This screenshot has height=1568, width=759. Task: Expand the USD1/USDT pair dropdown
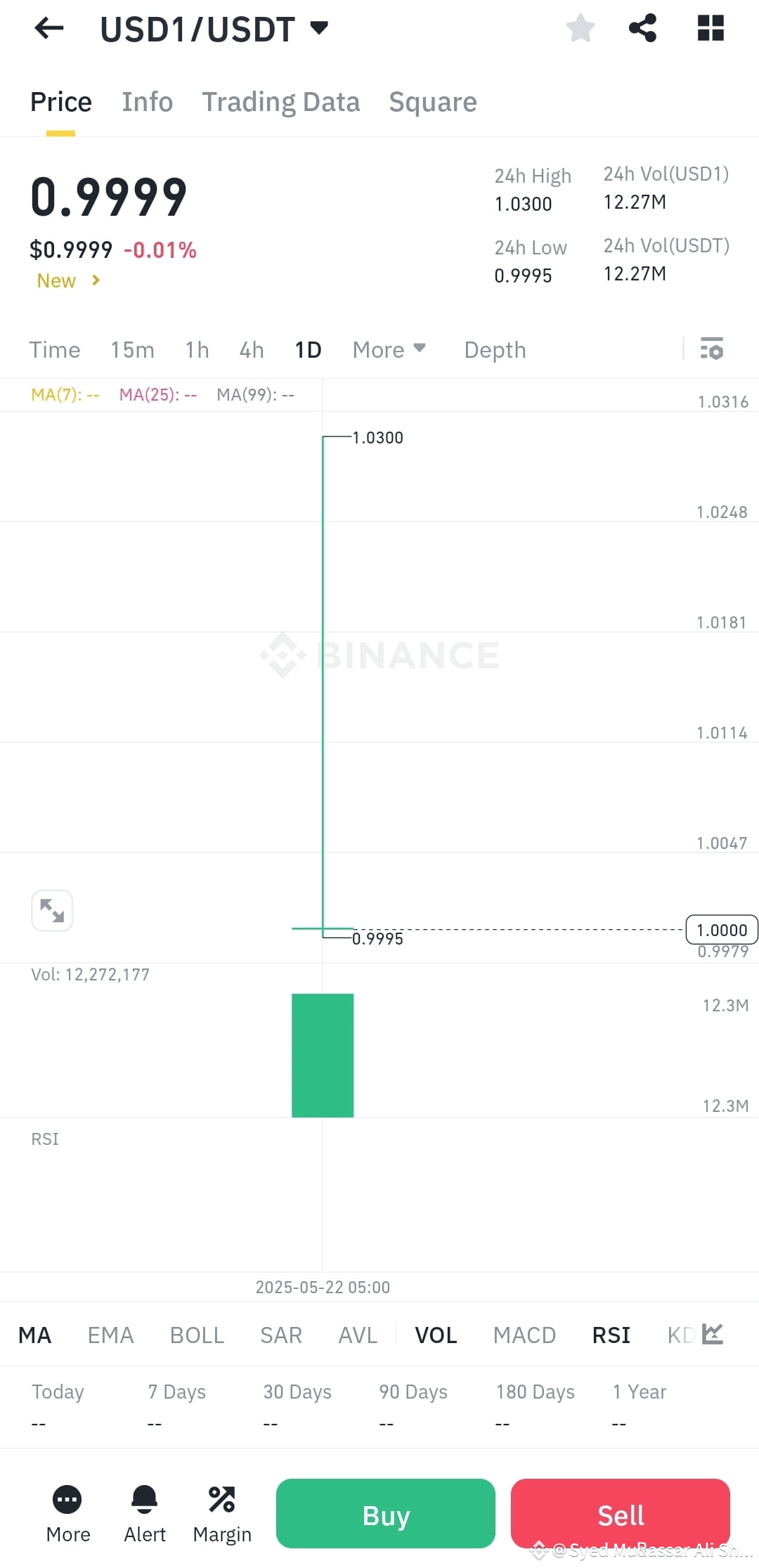(319, 28)
